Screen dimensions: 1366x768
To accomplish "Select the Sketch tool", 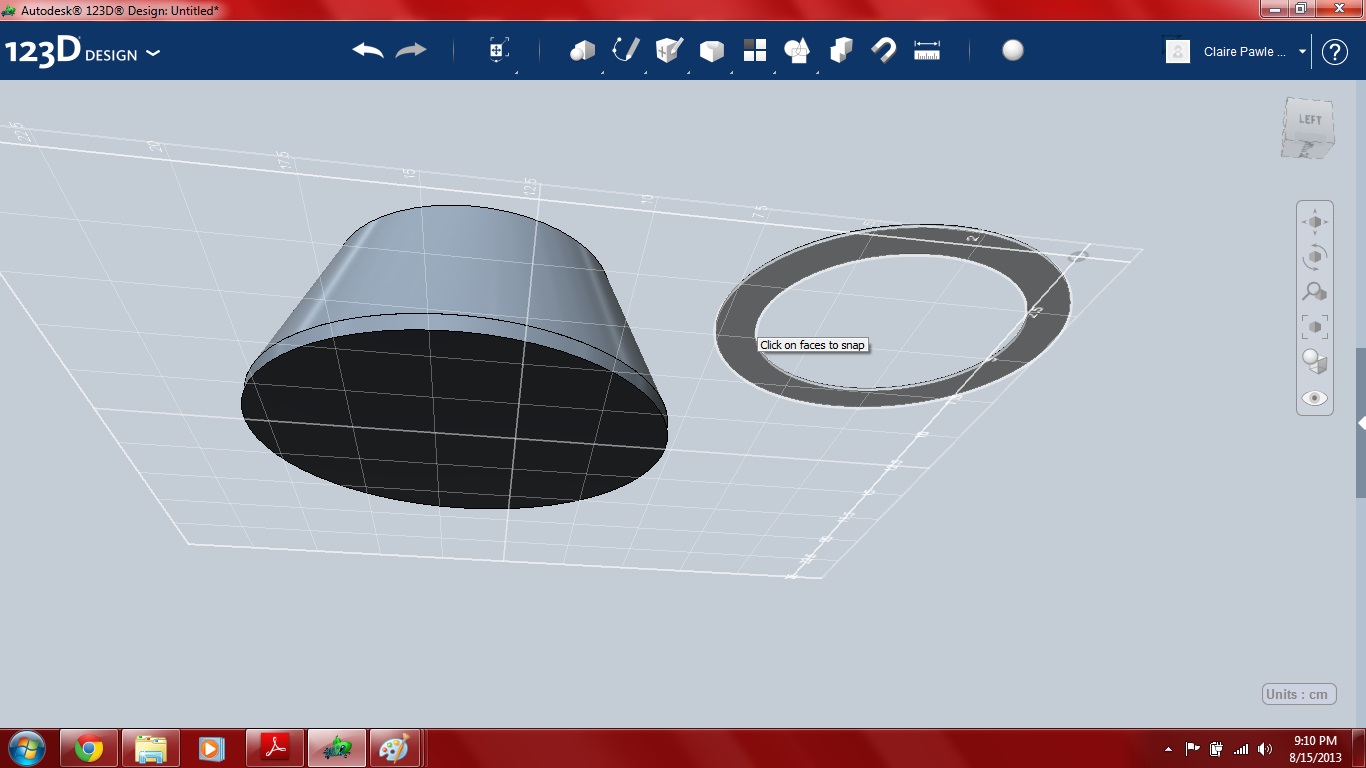I will 626,51.
